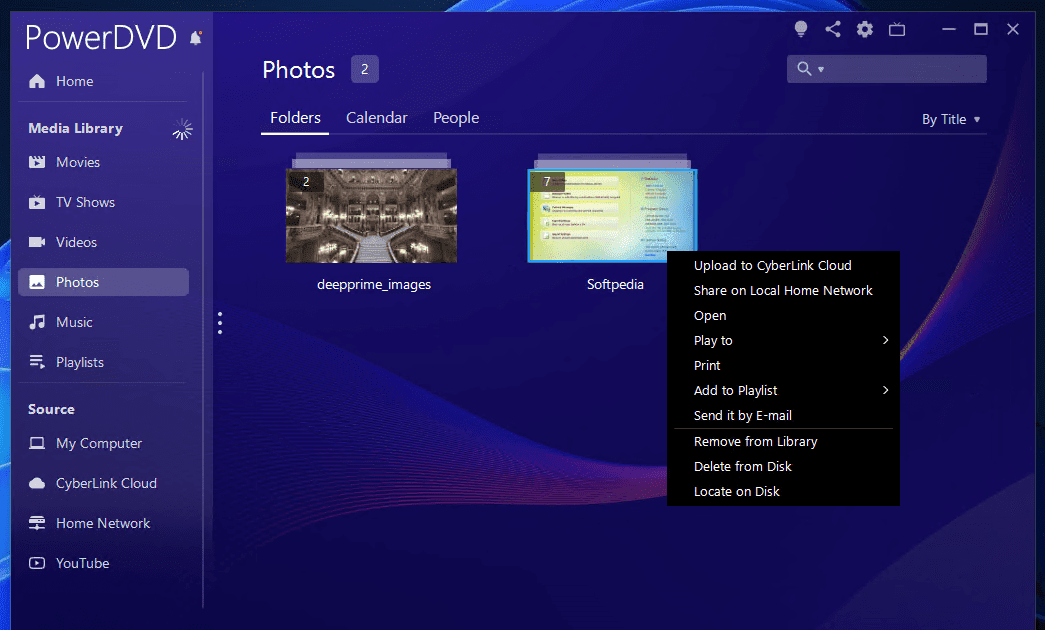1045x630 pixels.
Task: Click the Music note icon
Action: tap(37, 322)
